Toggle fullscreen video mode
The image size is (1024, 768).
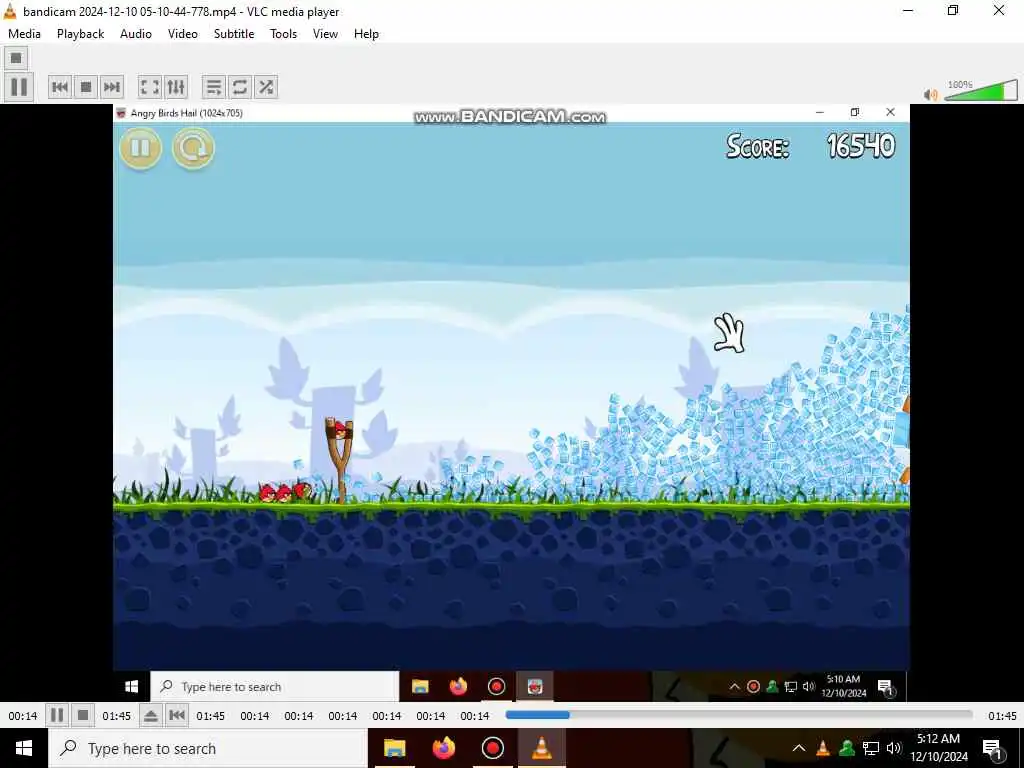click(x=150, y=87)
